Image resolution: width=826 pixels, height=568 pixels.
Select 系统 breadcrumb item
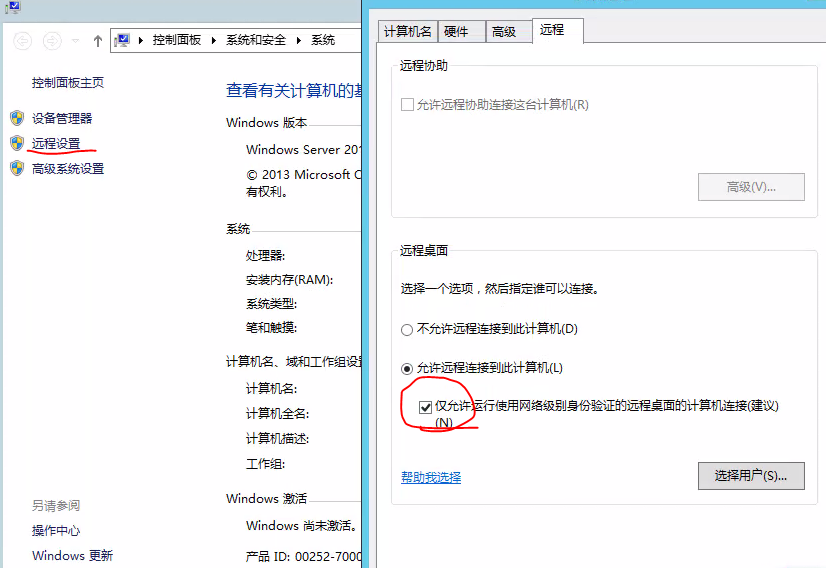click(323, 40)
